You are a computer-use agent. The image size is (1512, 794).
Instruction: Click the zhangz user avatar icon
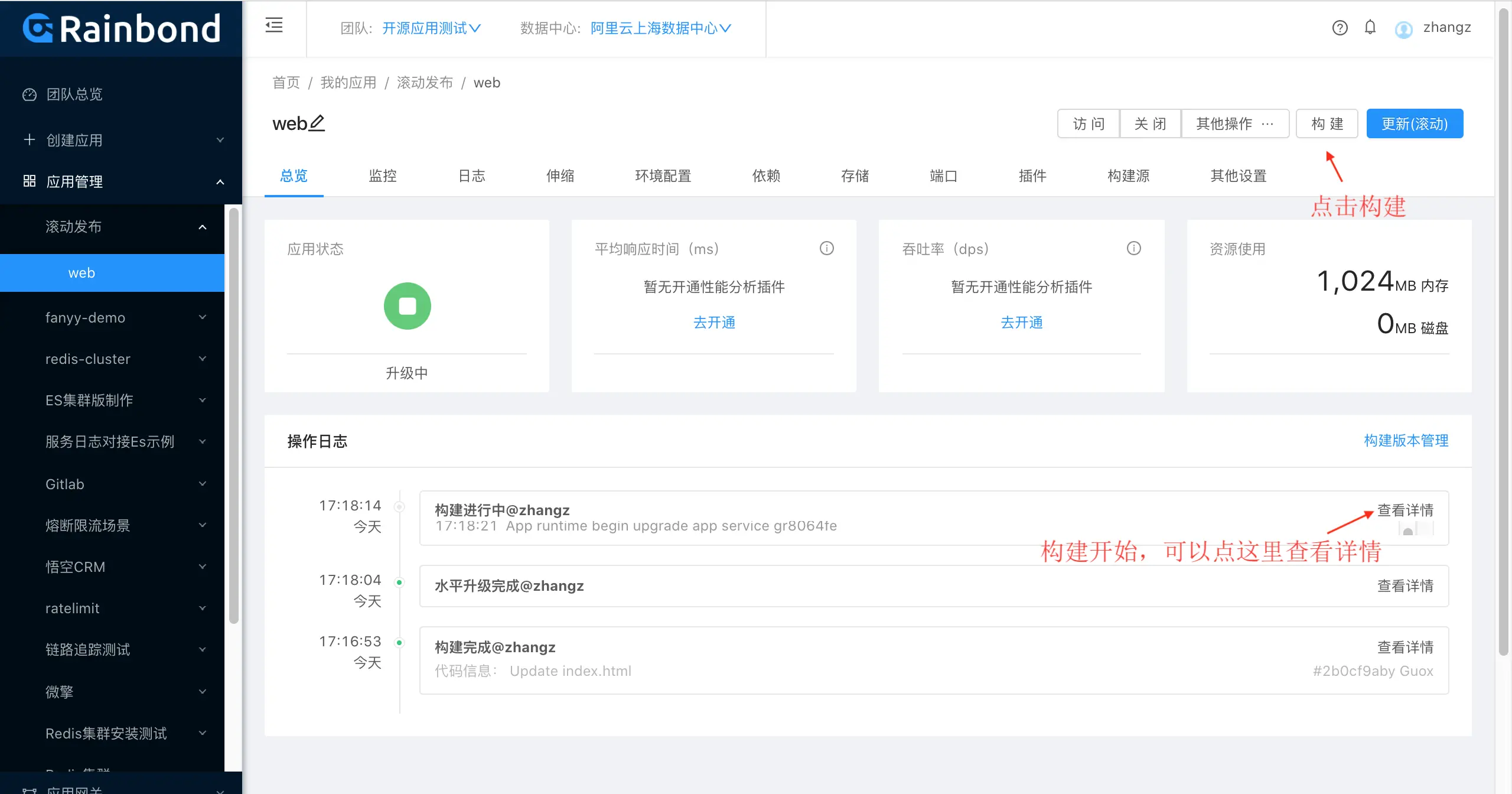[1403, 29]
